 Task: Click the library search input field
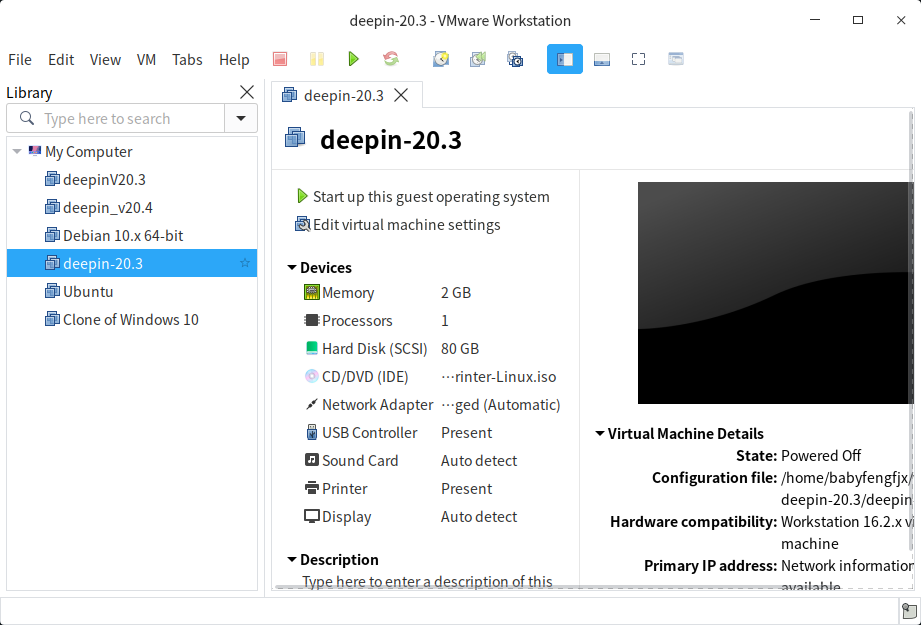[x=130, y=119]
